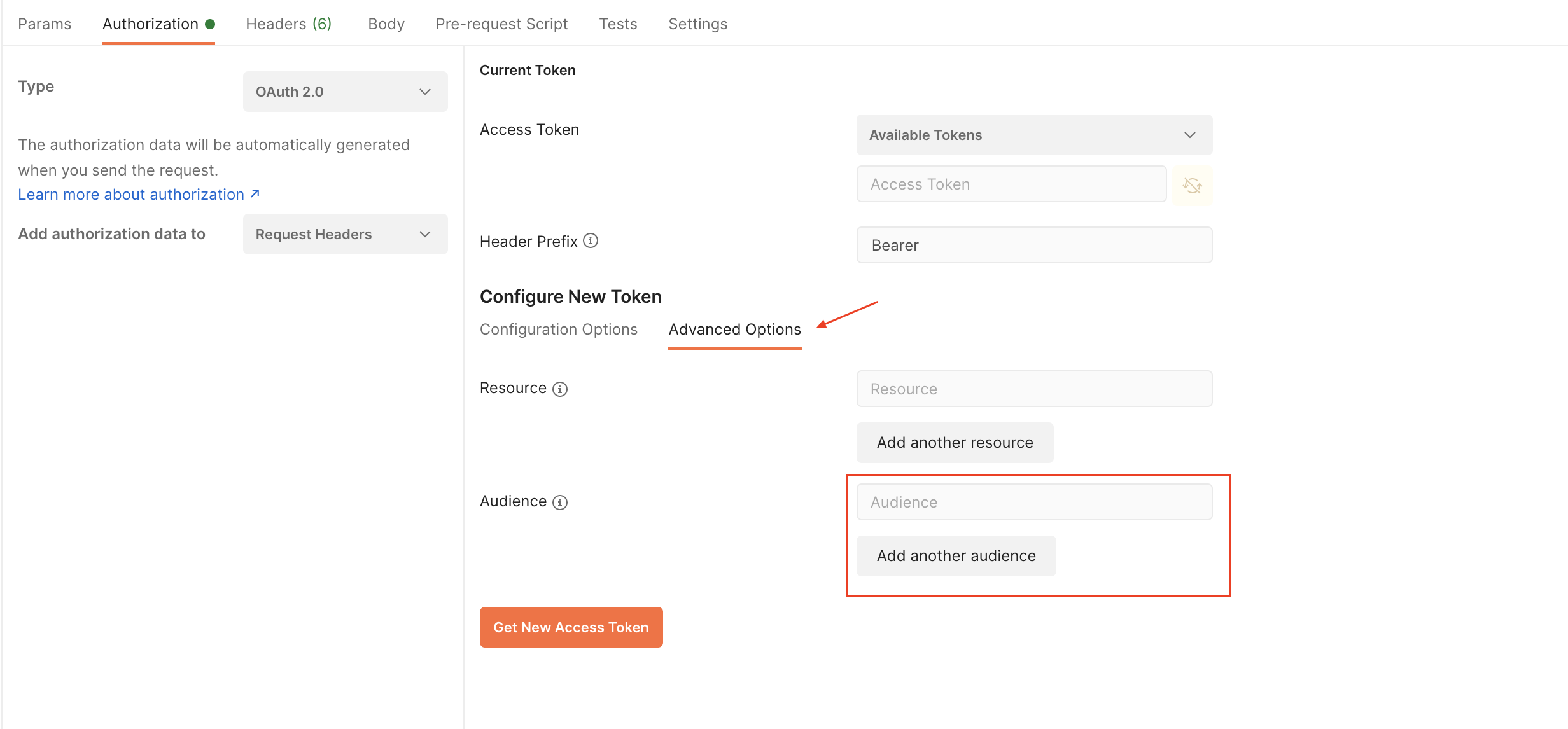
Task: Open the OAuth 2.0 Type dropdown
Action: click(x=345, y=91)
